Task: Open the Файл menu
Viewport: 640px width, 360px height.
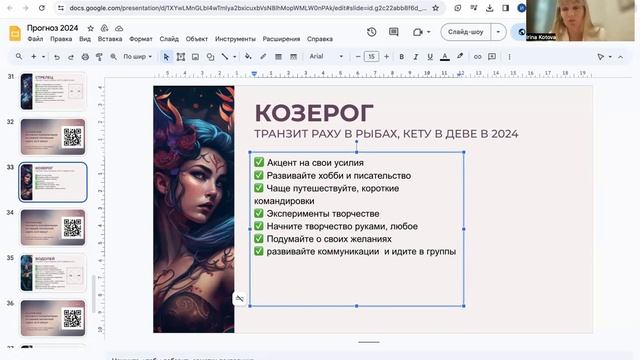Action: coord(35,39)
